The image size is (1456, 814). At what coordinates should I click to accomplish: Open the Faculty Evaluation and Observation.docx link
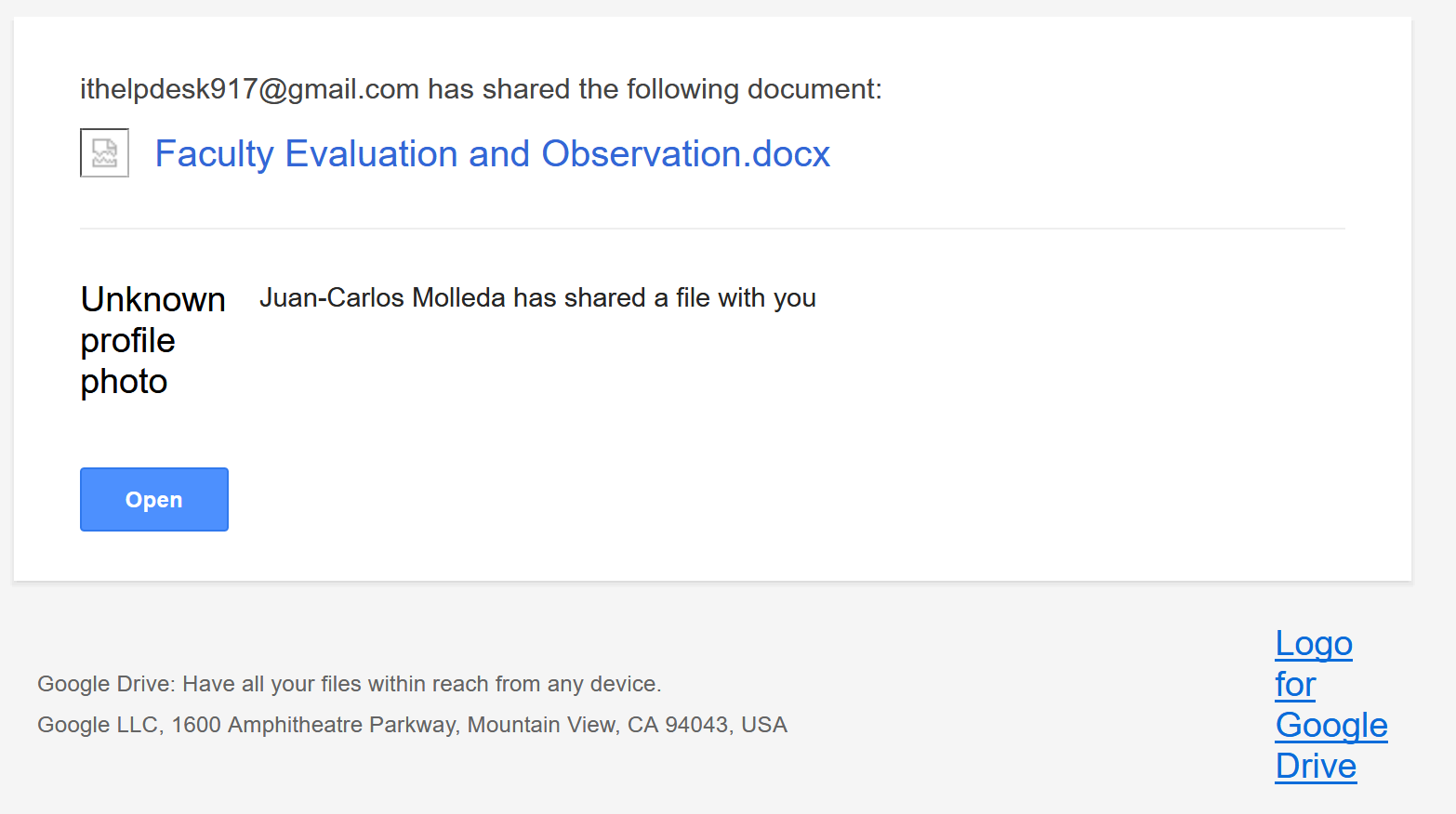492,154
